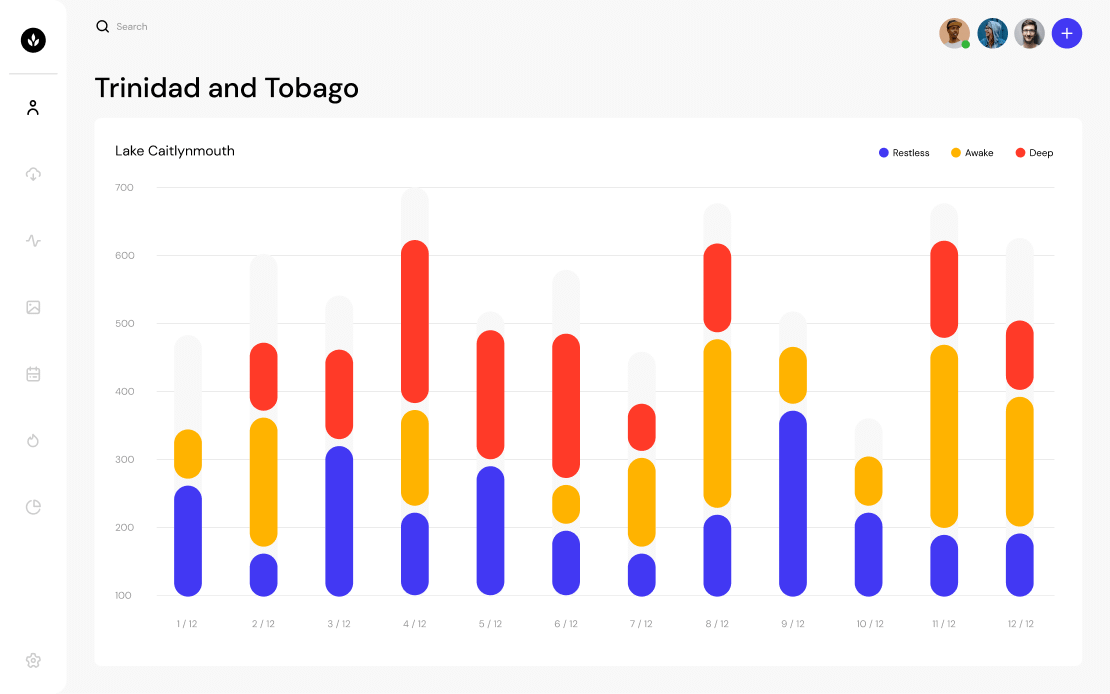Image resolution: width=1110 pixels, height=694 pixels.
Task: Click the blue Restless segment for 3 / 12
Action: (x=339, y=521)
